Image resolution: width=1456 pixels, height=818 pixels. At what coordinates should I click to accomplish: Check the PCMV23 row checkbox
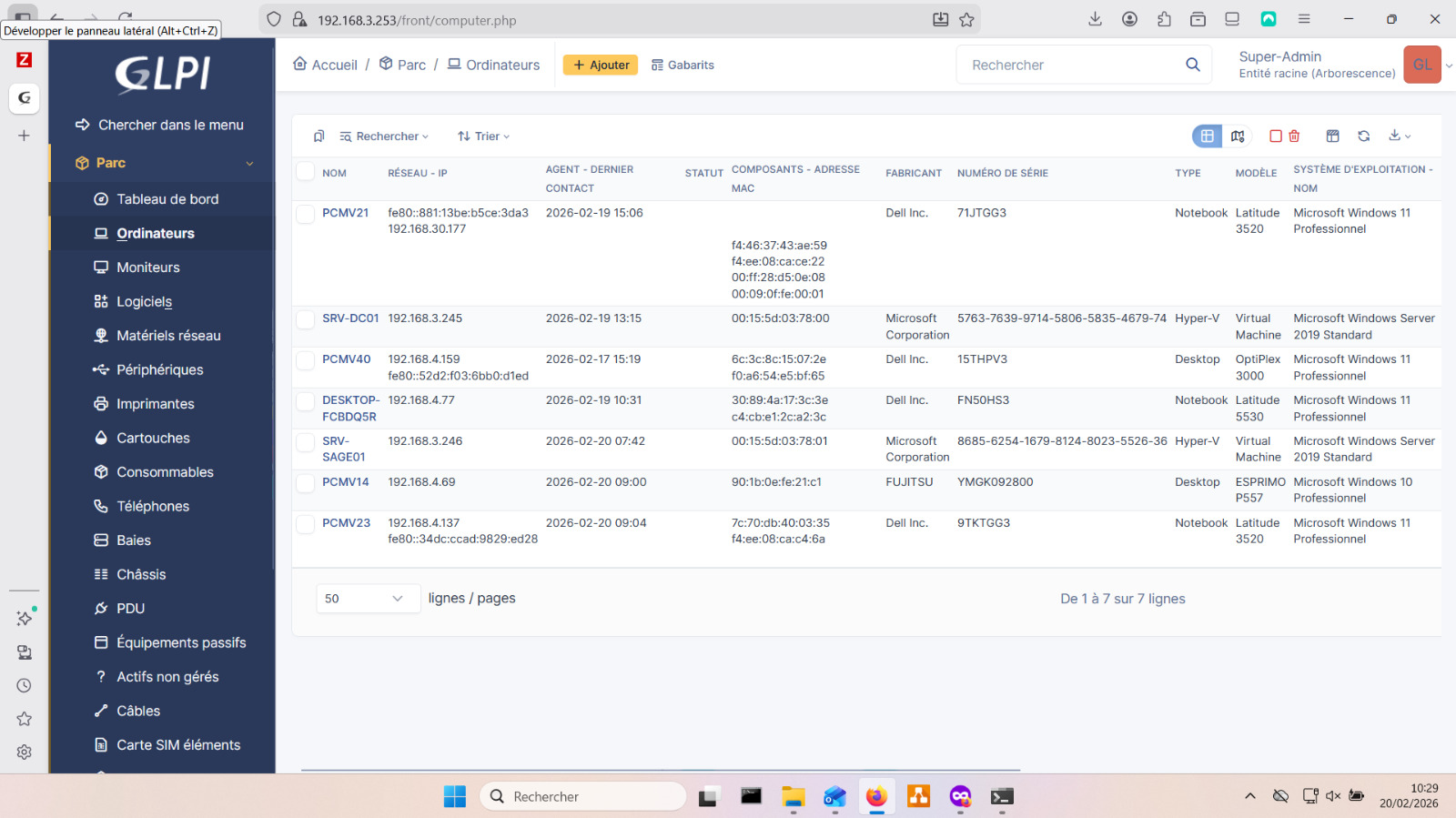click(306, 524)
